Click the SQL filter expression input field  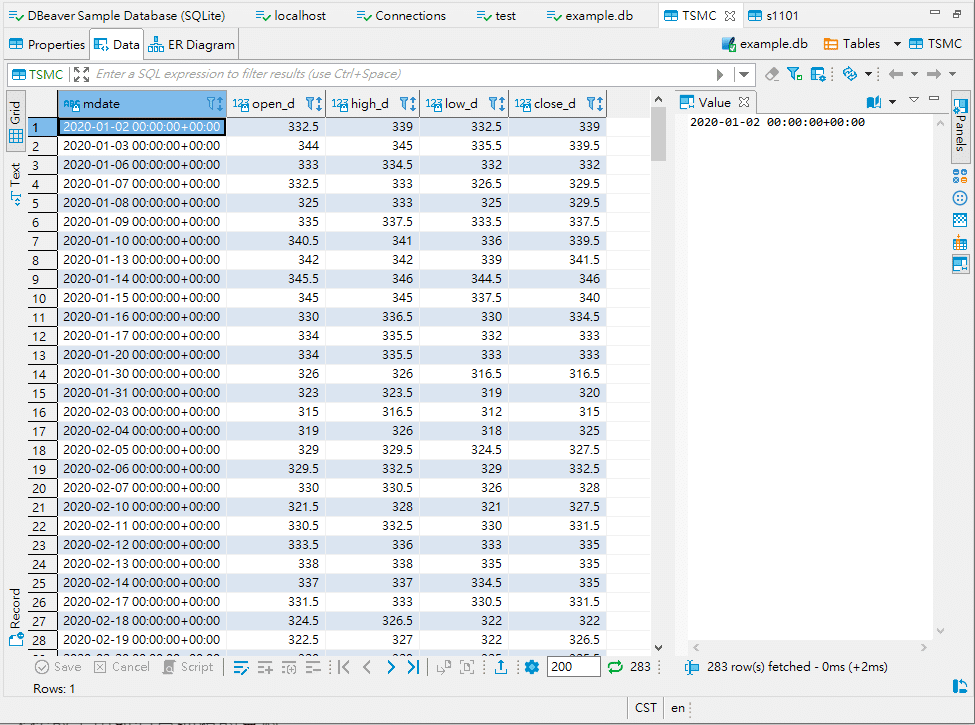coord(400,74)
